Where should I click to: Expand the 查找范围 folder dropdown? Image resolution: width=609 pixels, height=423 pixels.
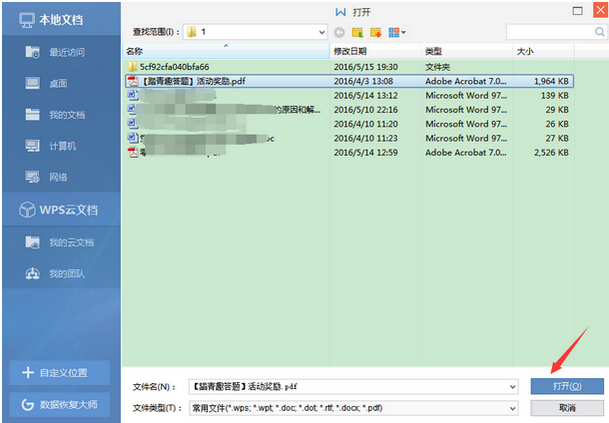tap(322, 32)
